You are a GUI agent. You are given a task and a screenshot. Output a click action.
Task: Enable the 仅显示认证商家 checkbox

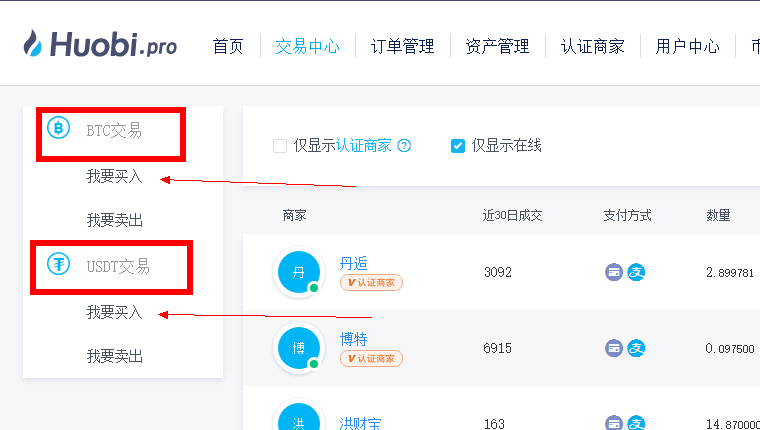[x=280, y=146]
